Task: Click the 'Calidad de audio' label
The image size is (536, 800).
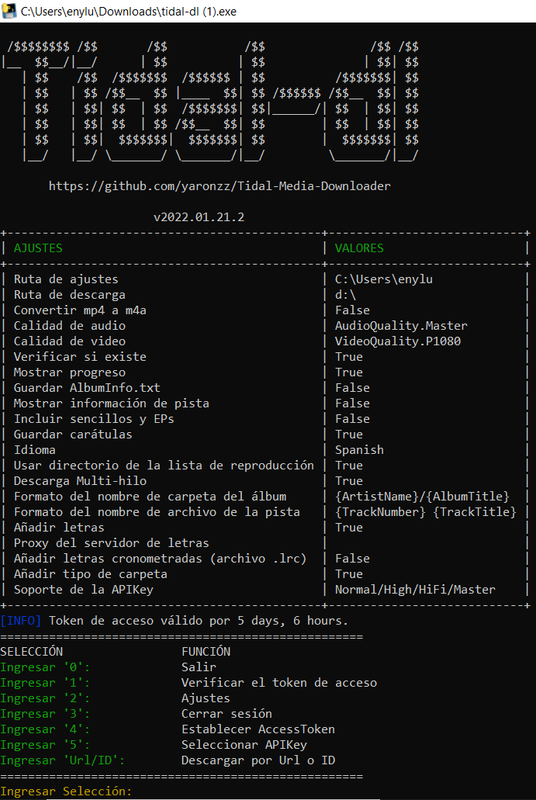Action: click(69, 326)
